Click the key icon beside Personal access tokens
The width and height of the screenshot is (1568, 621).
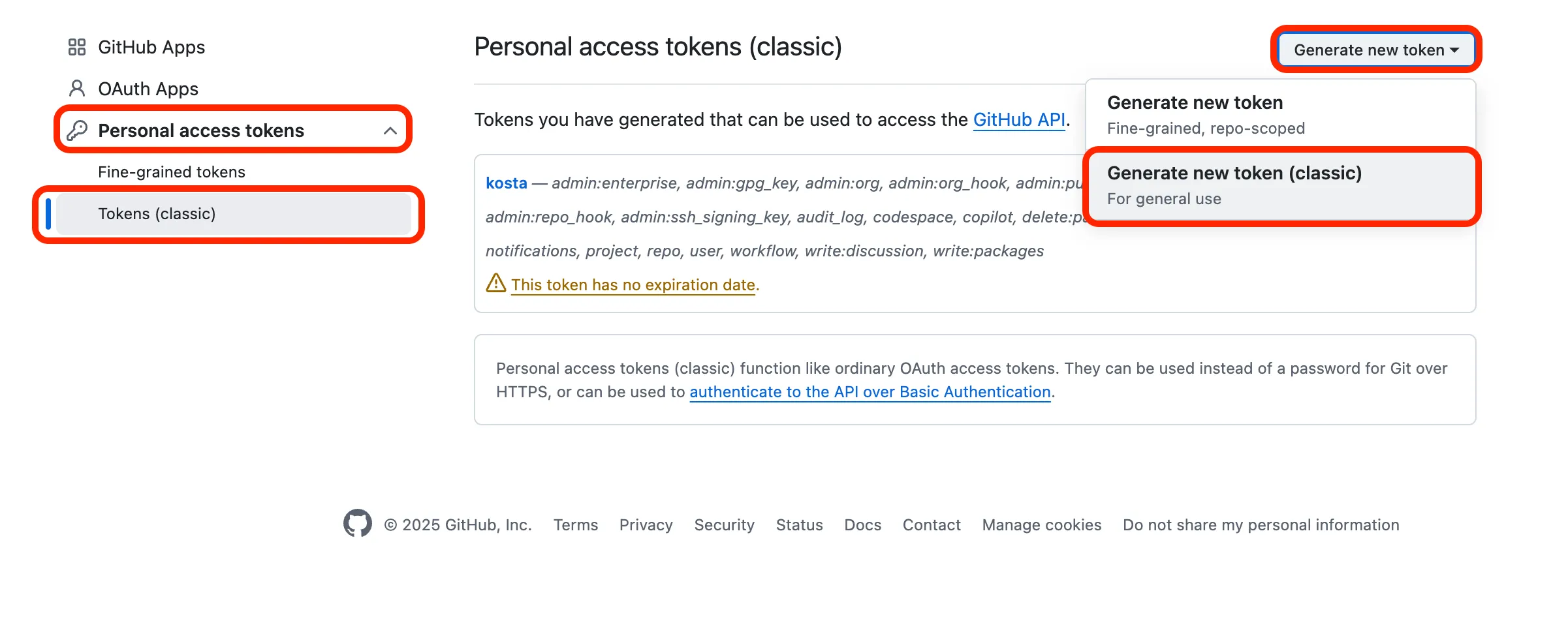77,130
